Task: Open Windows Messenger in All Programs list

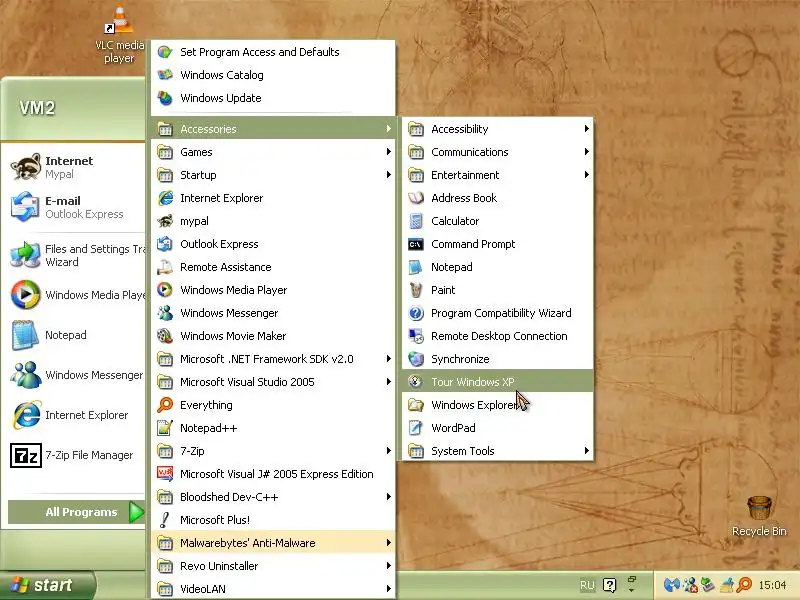Action: (x=273, y=313)
